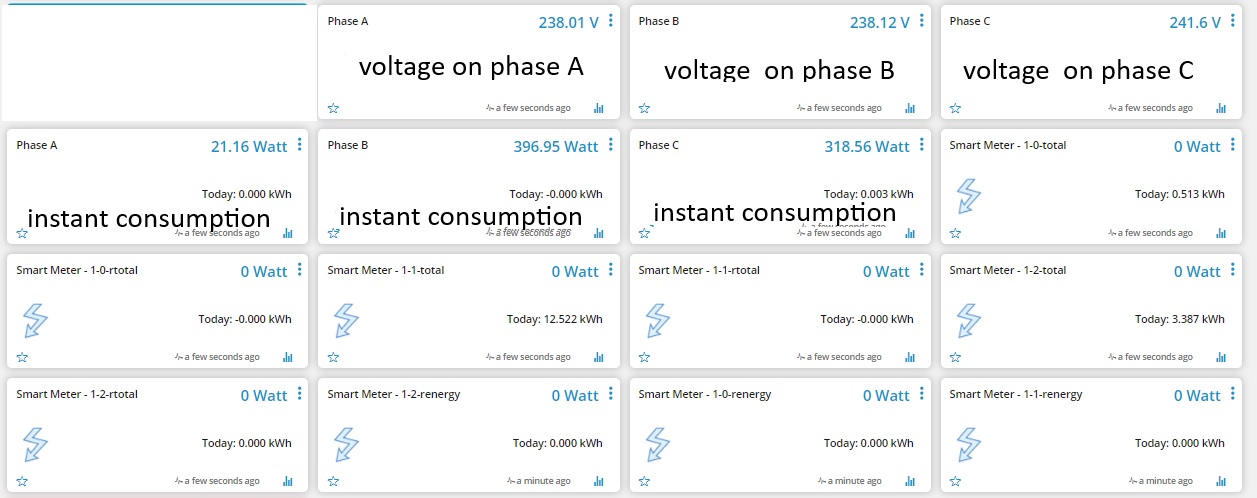Click the lightning bolt on Smart Meter - 1-2-renergy
1257x498 pixels.
coord(346,445)
